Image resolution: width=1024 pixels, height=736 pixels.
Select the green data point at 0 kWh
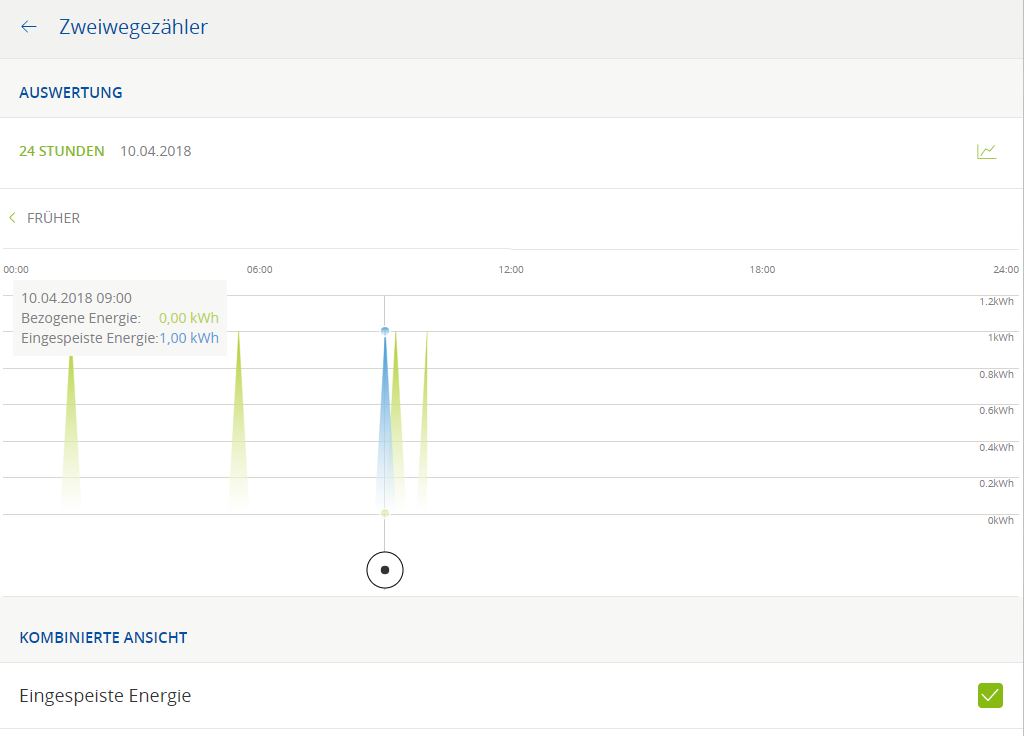(385, 513)
